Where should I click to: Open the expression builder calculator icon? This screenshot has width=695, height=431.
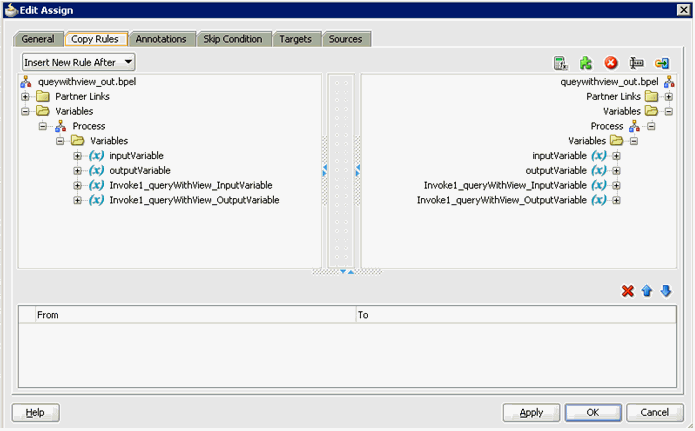(561, 63)
